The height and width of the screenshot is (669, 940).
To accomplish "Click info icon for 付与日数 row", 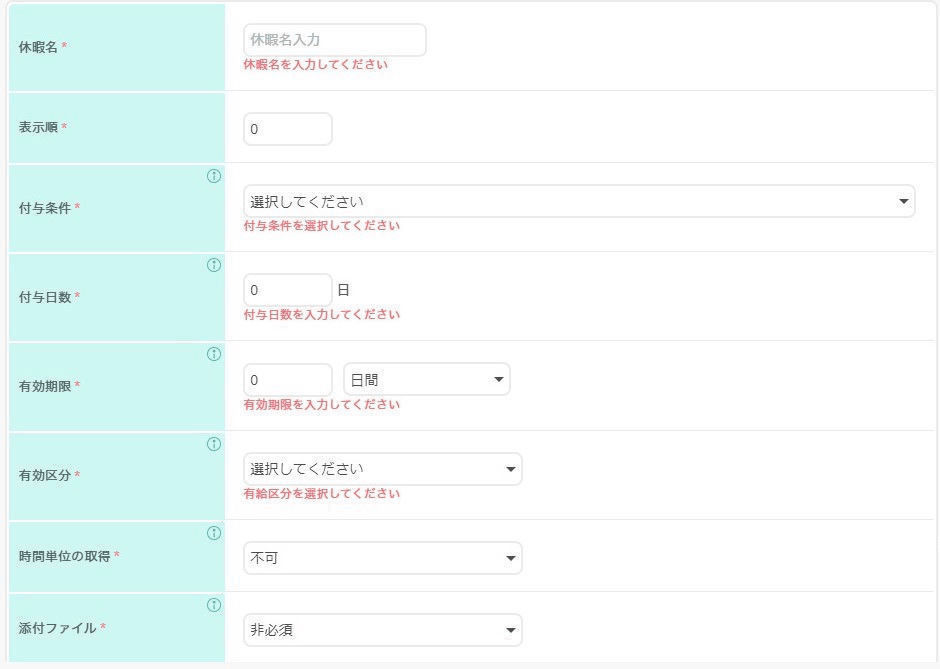I will (213, 265).
